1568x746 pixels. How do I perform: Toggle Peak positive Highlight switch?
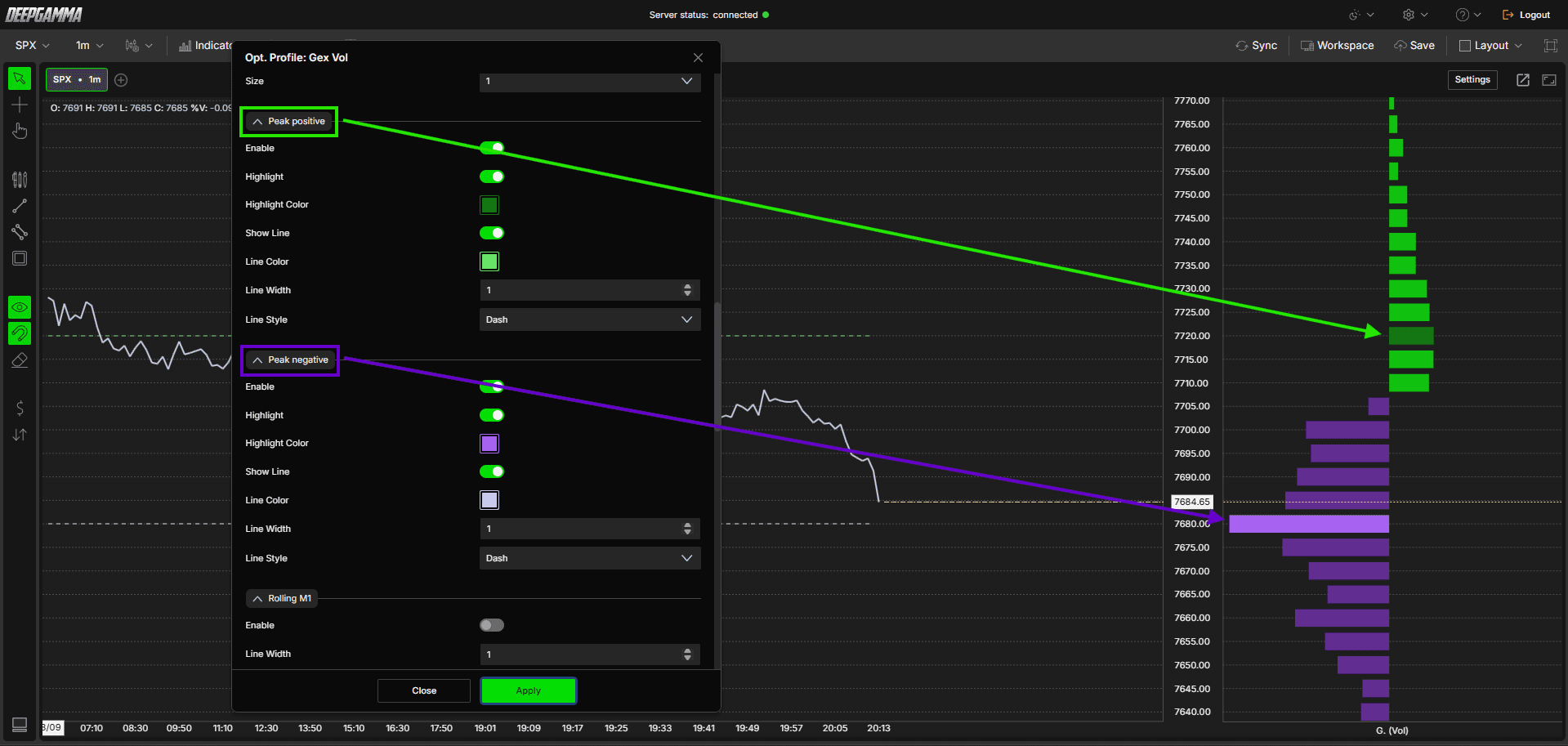(492, 176)
